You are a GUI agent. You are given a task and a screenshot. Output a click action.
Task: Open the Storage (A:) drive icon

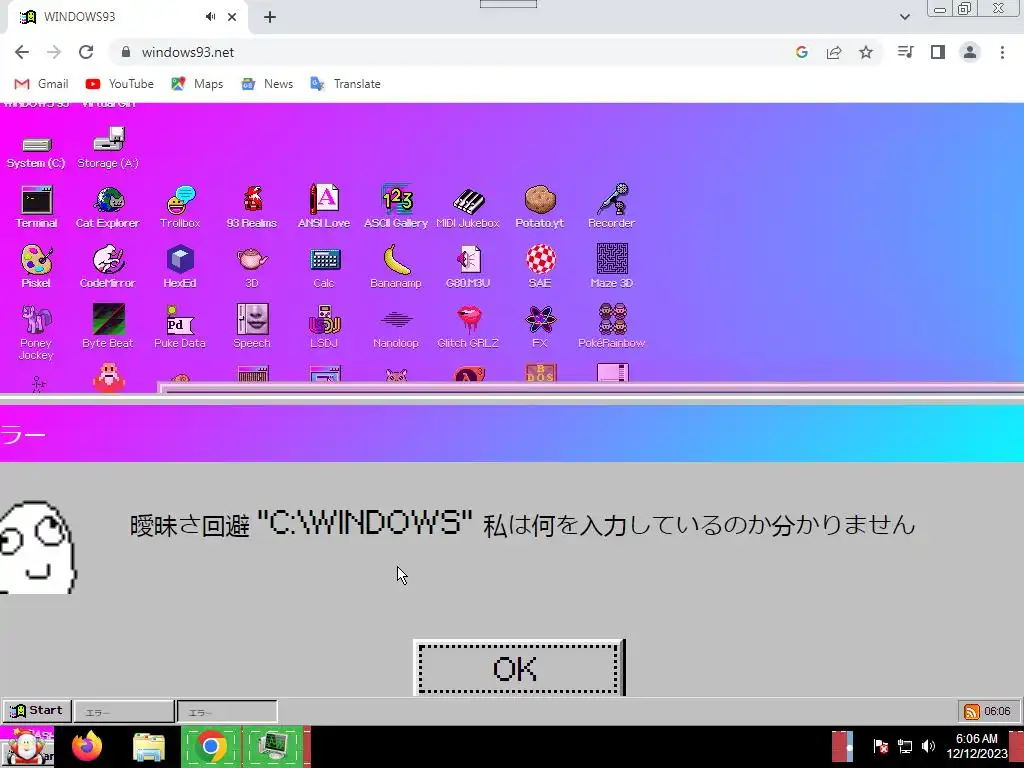pos(108,148)
